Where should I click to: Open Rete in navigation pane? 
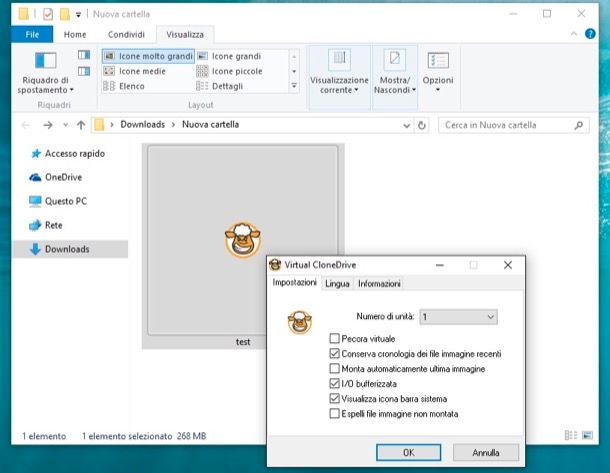(x=46, y=225)
